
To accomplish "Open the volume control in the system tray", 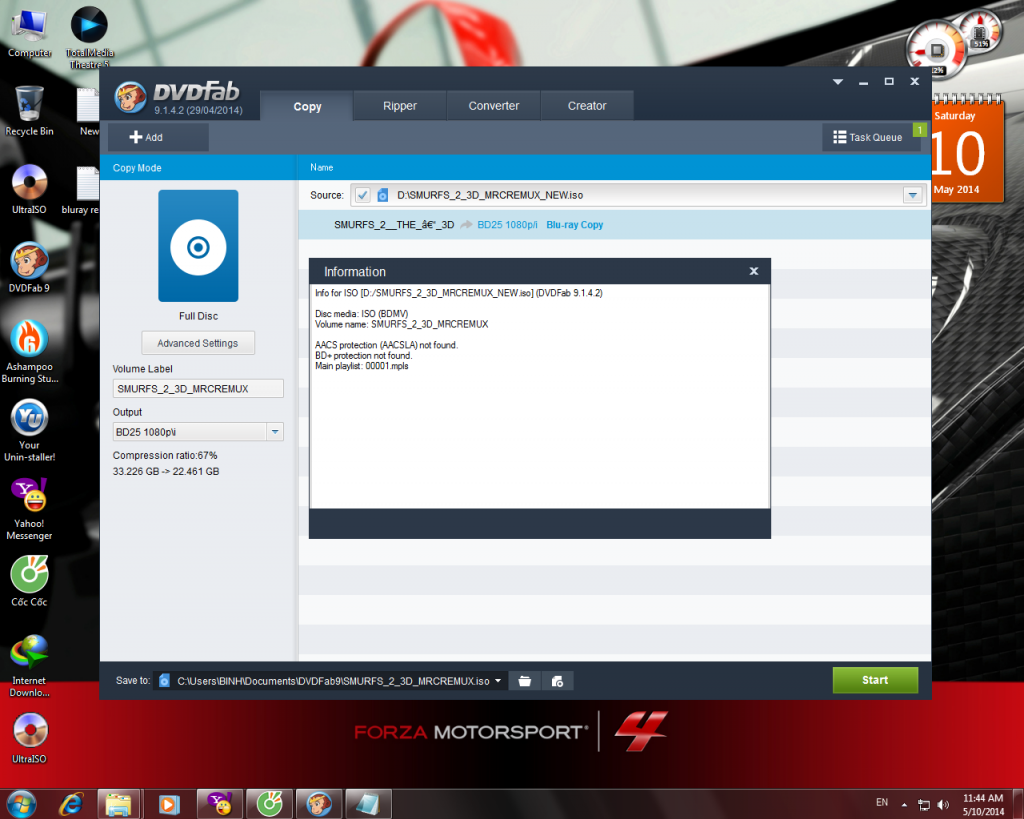I will [943, 805].
